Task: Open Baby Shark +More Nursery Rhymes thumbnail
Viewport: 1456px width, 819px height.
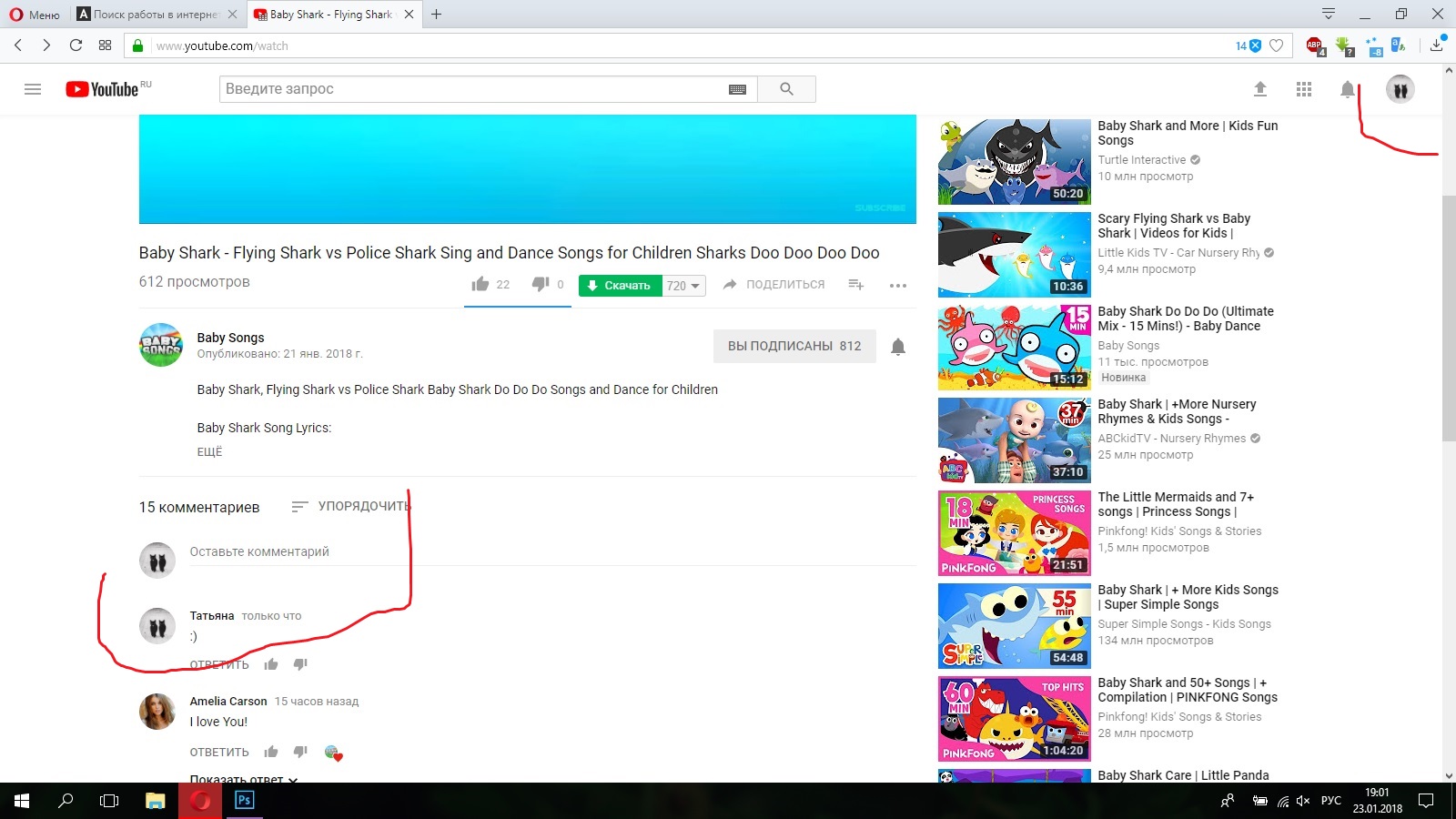Action: 1015,440
